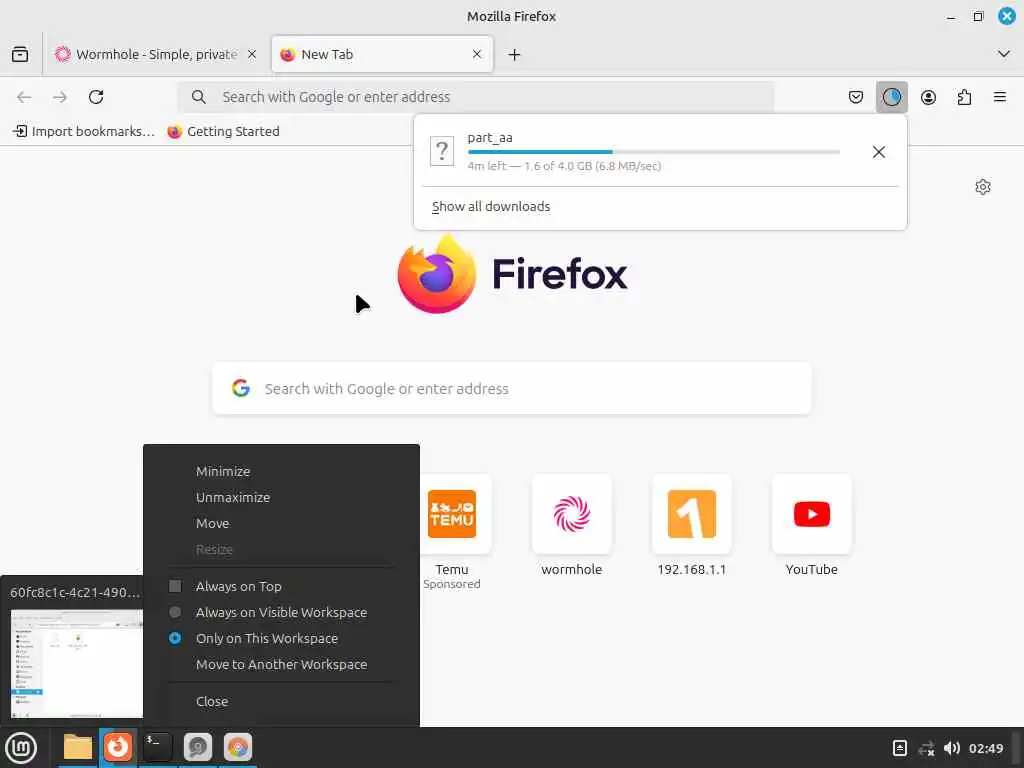This screenshot has height=768, width=1024.
Task: Choose Move to Another Workspace
Action: click(x=281, y=665)
